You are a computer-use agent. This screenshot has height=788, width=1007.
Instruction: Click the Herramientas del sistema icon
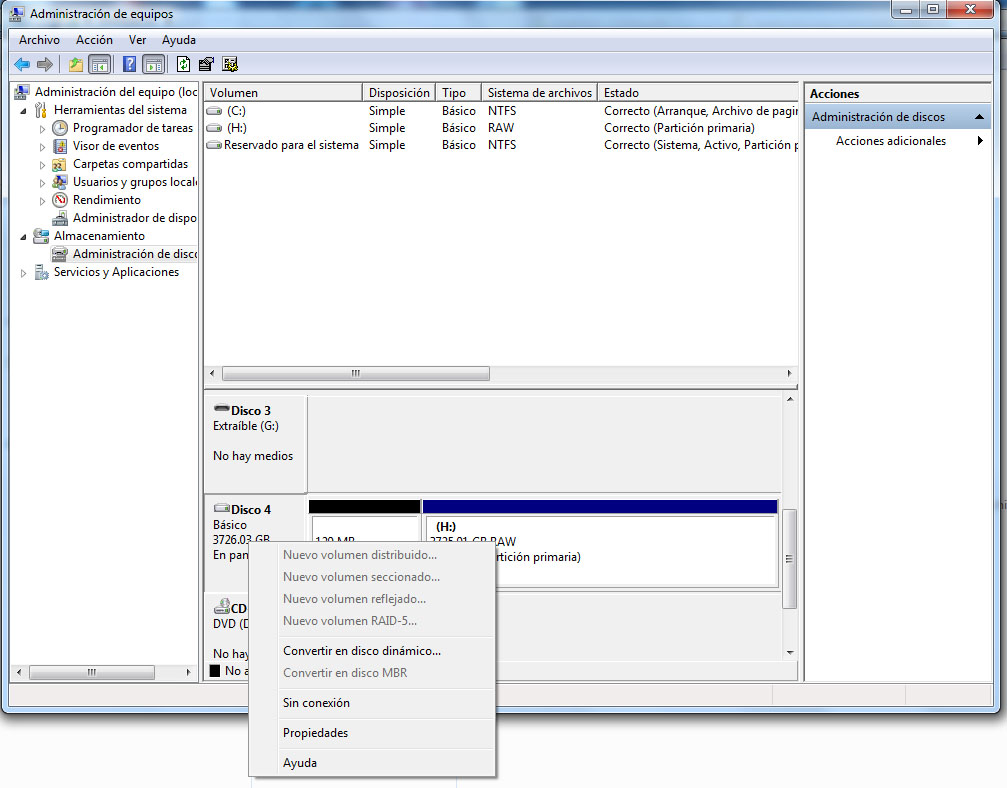[41, 110]
